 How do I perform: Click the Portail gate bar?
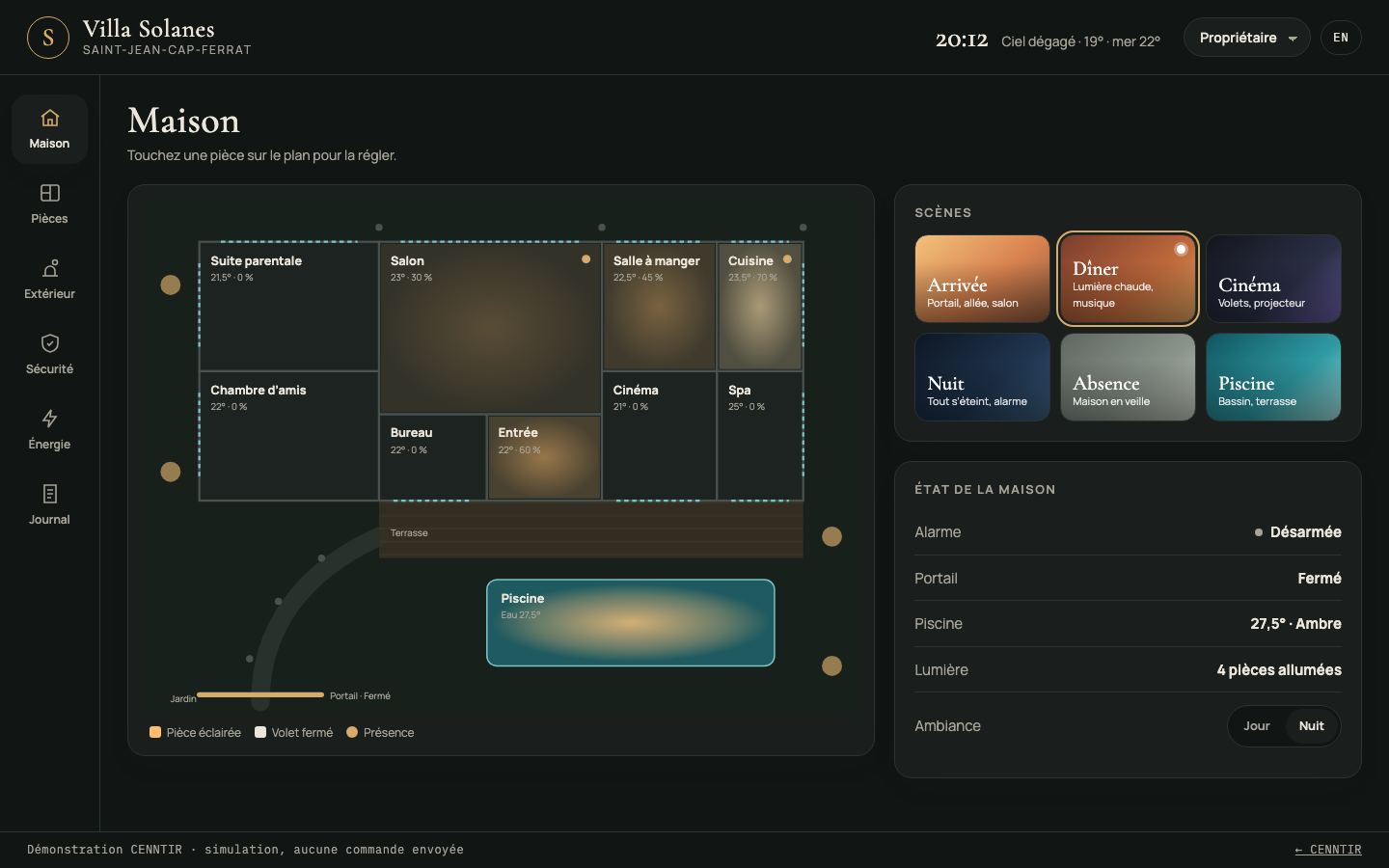coord(260,694)
